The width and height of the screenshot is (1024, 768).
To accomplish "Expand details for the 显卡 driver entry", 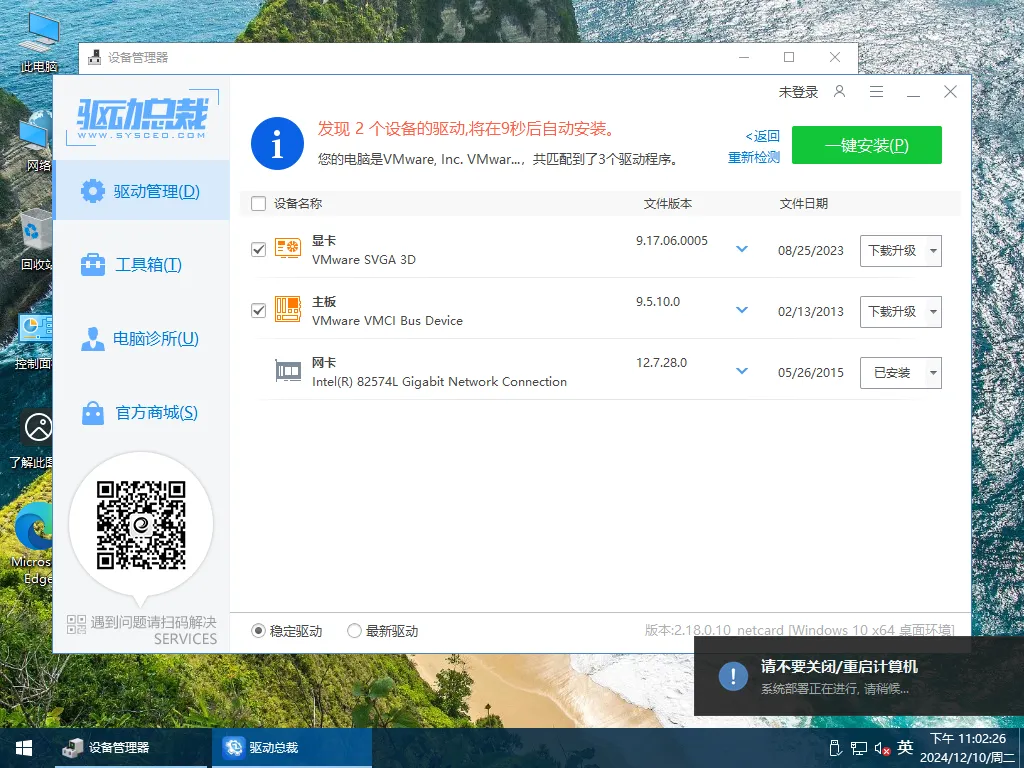I will (741, 250).
